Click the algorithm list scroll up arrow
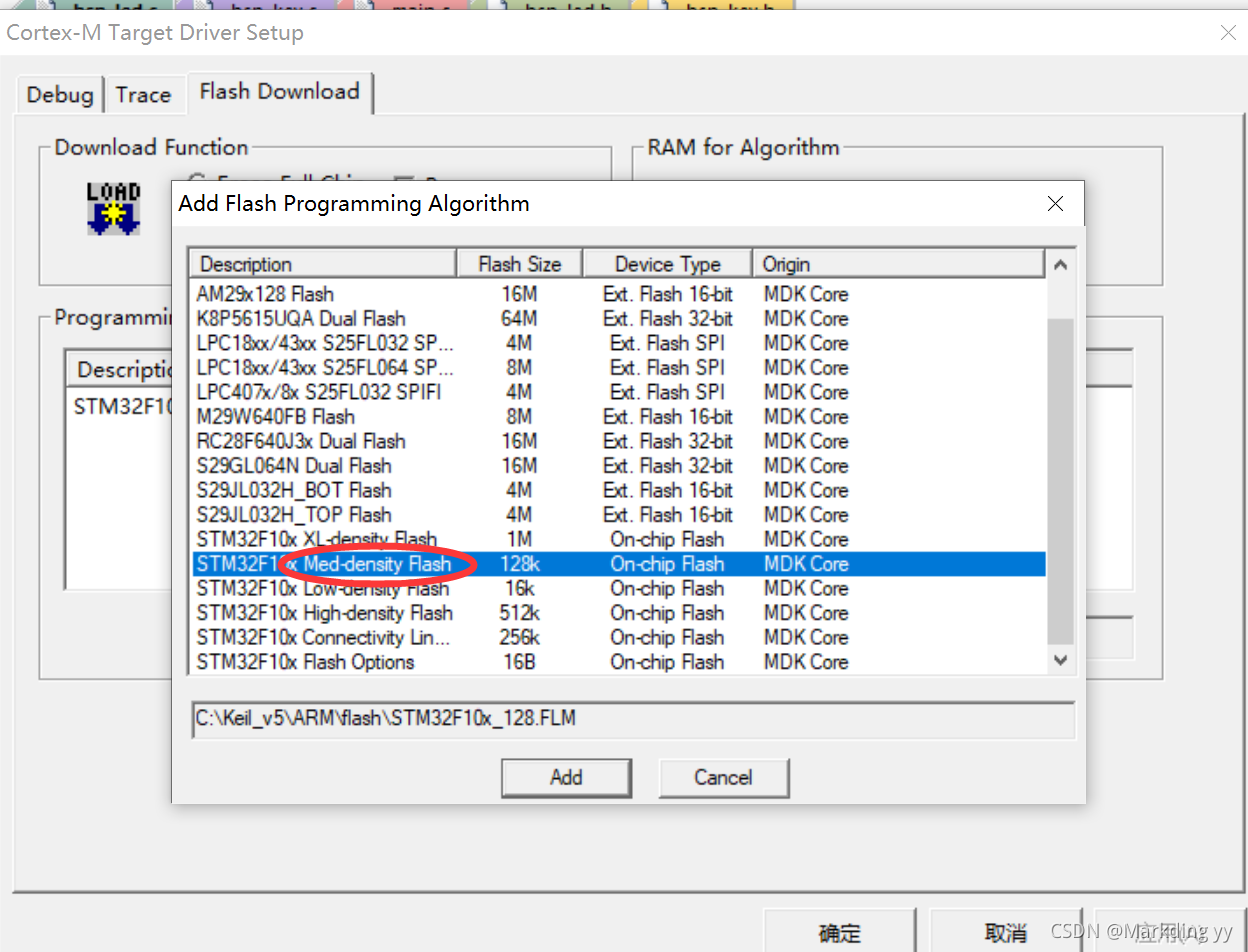The height and width of the screenshot is (952, 1248). (1061, 265)
